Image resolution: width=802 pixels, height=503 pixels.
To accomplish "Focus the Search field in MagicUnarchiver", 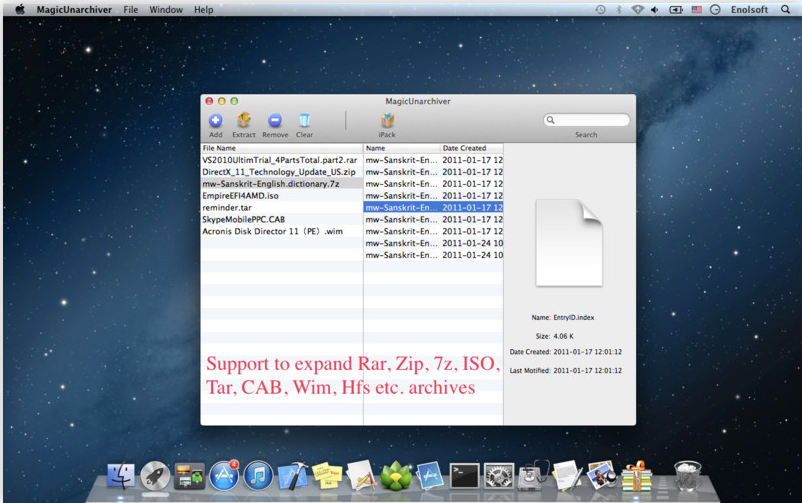I will pyautogui.click(x=586, y=120).
